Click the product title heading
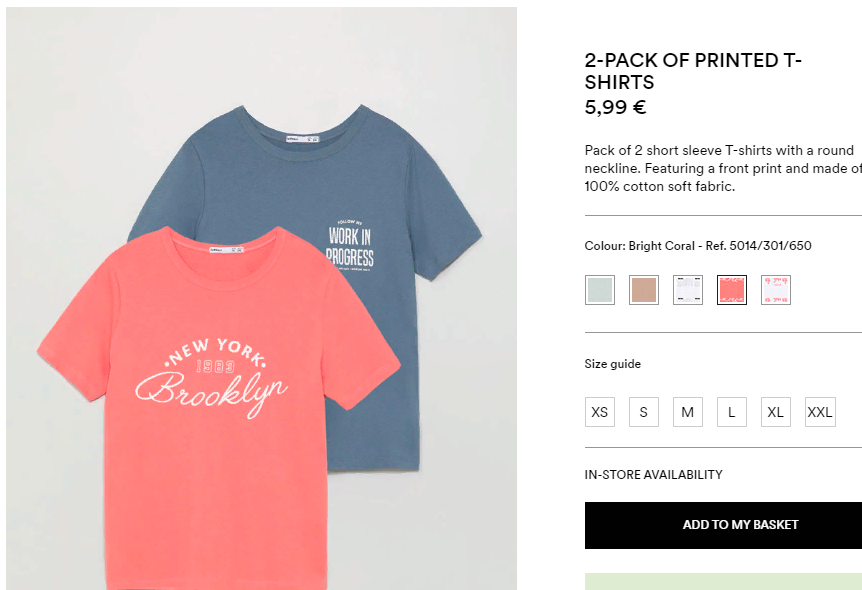Screen dimensions: 862x590 tap(693, 71)
